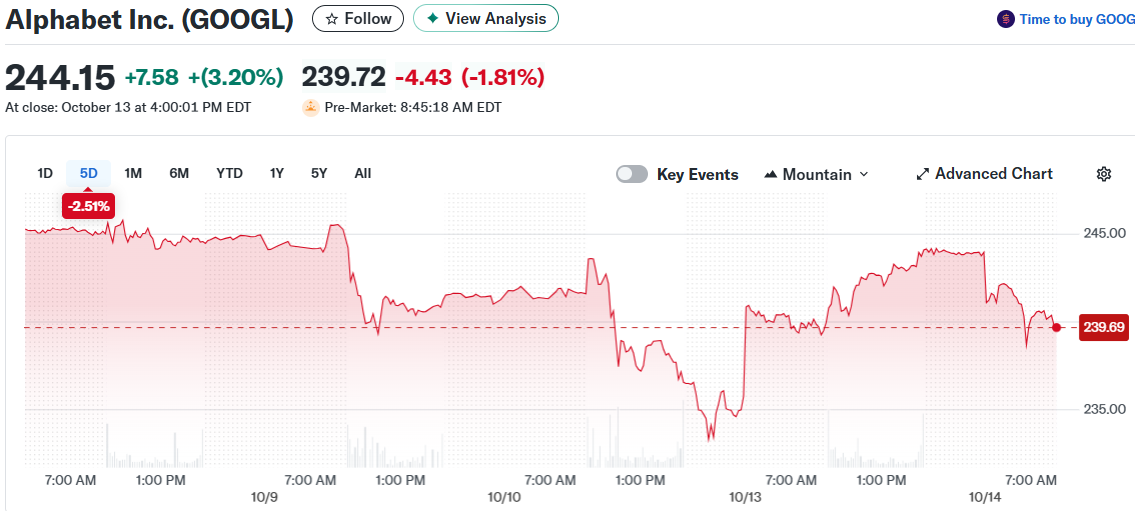1135x511 pixels.
Task: Expand the Mountain chart type dropdown chevron
Action: [x=864, y=175]
